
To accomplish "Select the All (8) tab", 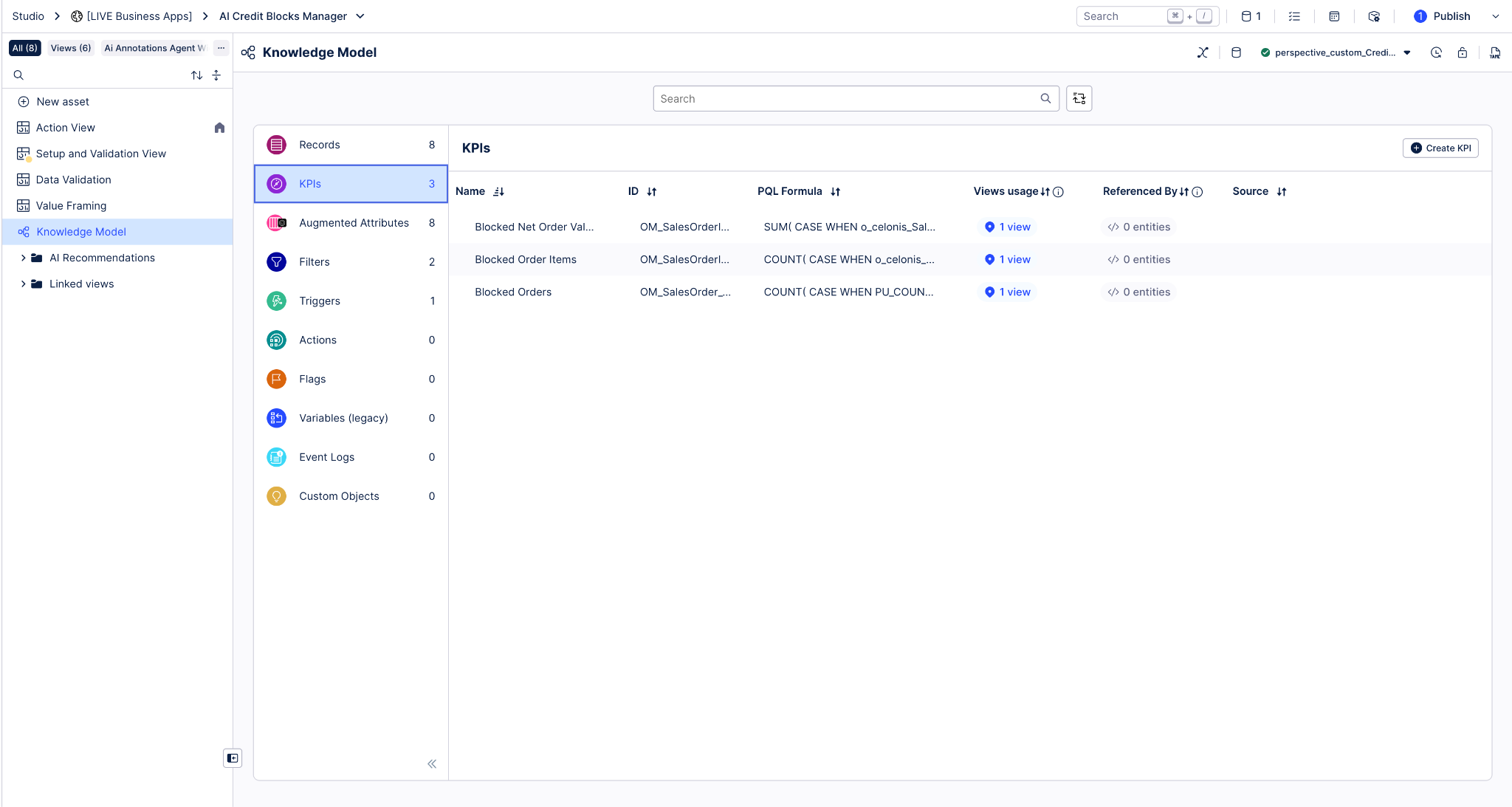I will [25, 48].
